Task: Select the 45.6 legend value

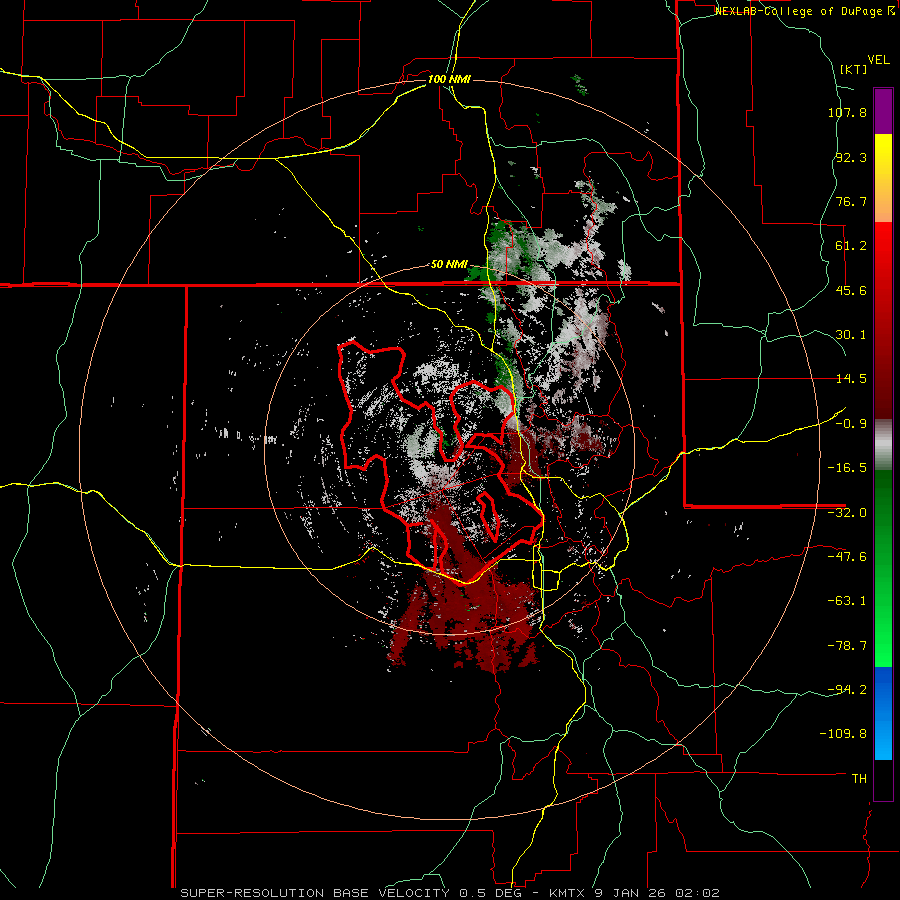Action: pyautogui.click(x=851, y=290)
